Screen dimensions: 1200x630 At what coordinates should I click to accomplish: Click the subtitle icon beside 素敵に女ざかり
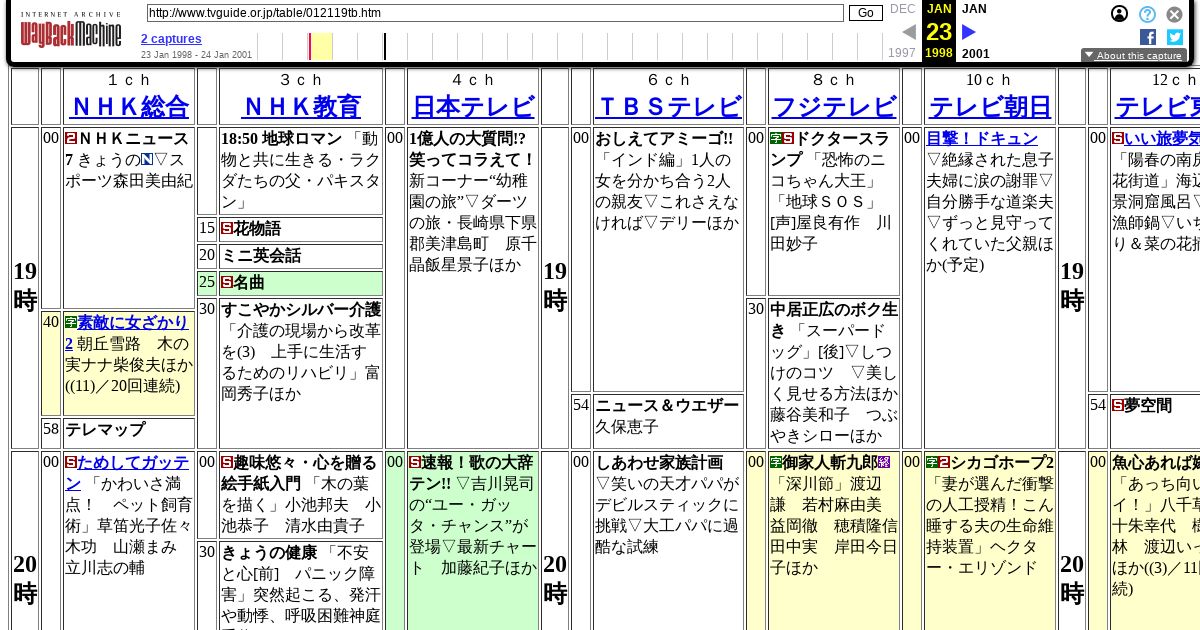(71, 322)
